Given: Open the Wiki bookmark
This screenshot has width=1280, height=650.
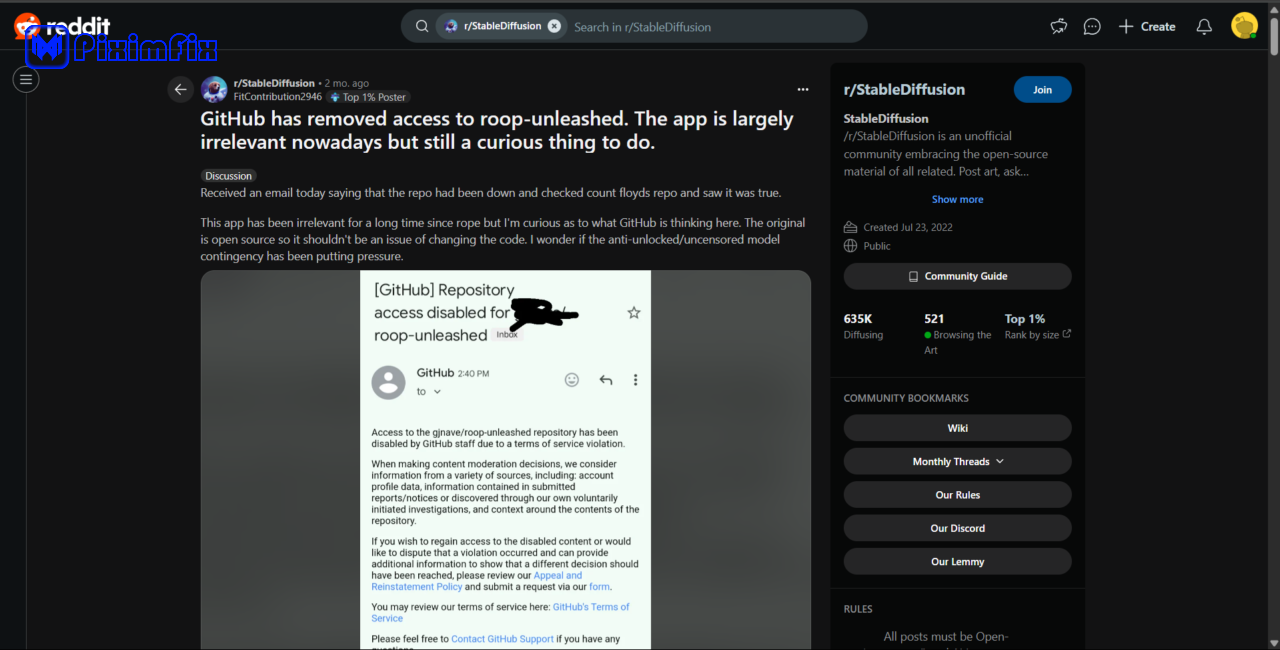Looking at the screenshot, I should 957,428.
